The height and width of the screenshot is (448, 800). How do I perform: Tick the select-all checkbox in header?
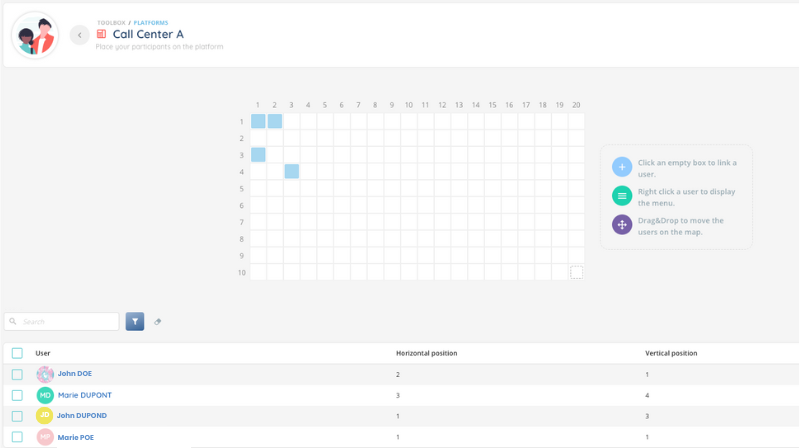click(17, 353)
